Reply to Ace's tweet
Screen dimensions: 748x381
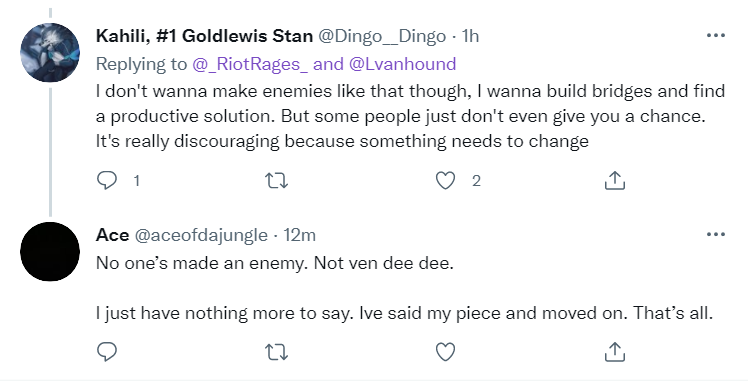[107, 352]
